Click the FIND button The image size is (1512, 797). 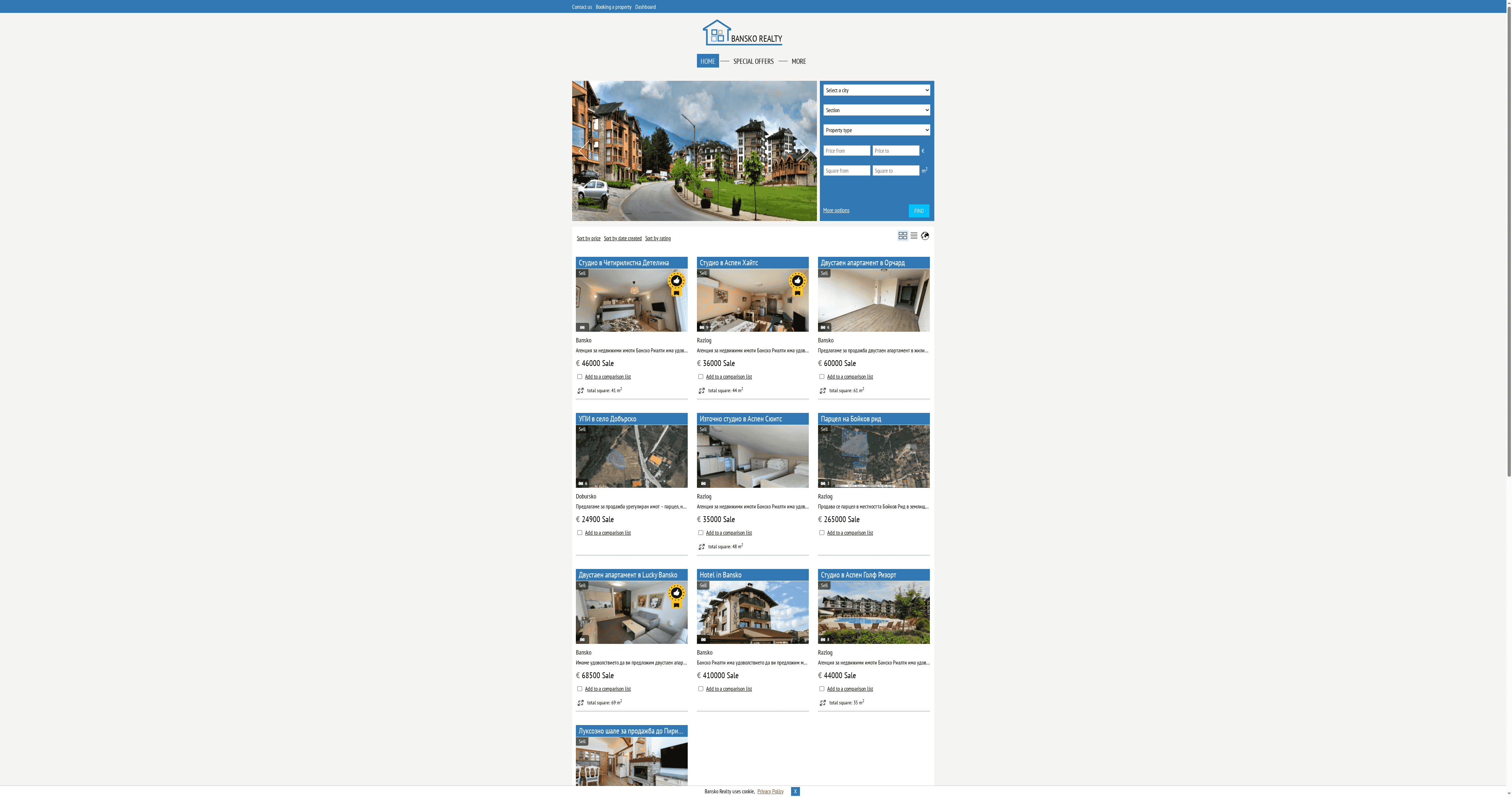tap(918, 210)
